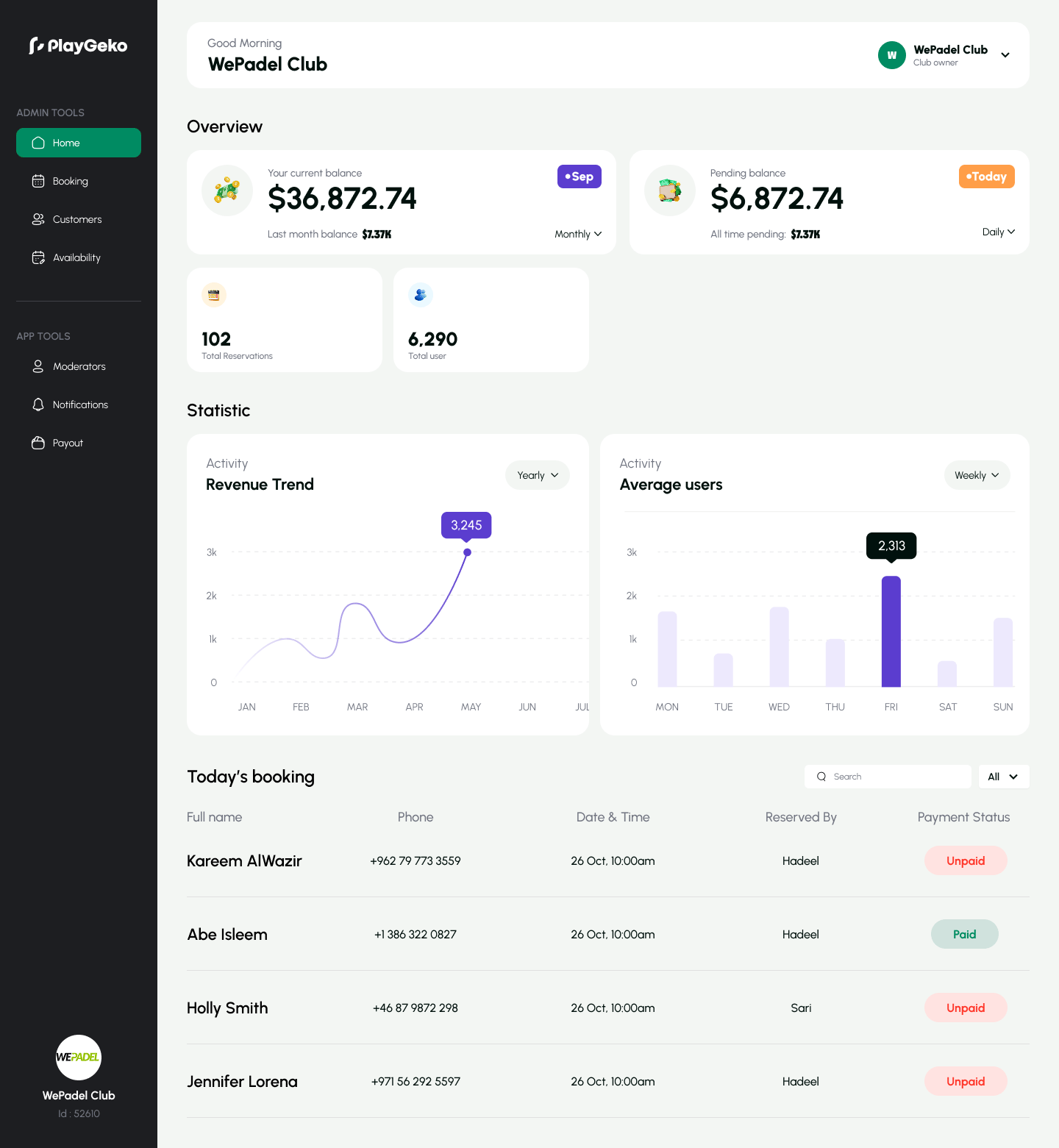Screen dimensions: 1059x1148
Task: Click the Moderators person icon
Action: [38, 366]
